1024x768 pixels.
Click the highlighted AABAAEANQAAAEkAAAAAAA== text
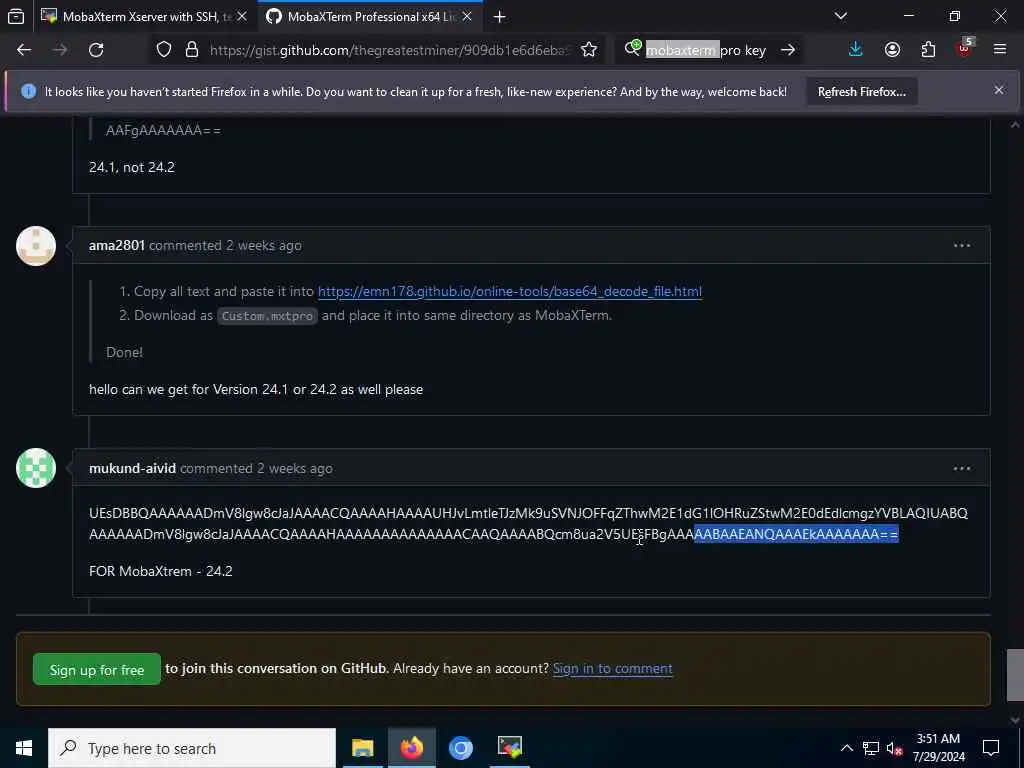[796, 534]
